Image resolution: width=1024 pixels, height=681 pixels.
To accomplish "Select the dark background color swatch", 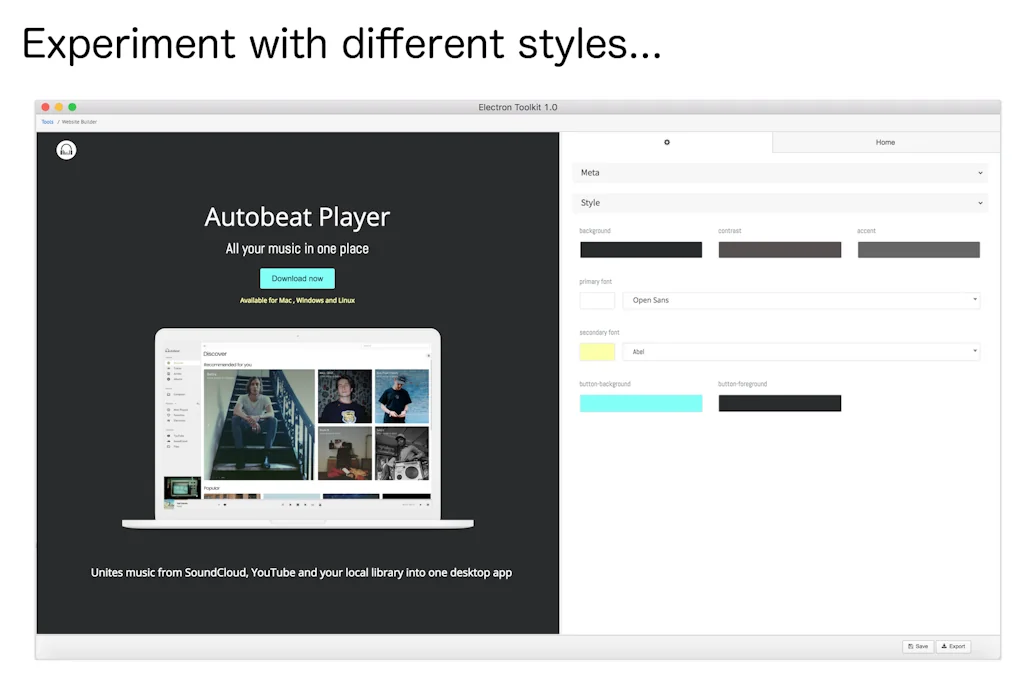I will point(640,249).
